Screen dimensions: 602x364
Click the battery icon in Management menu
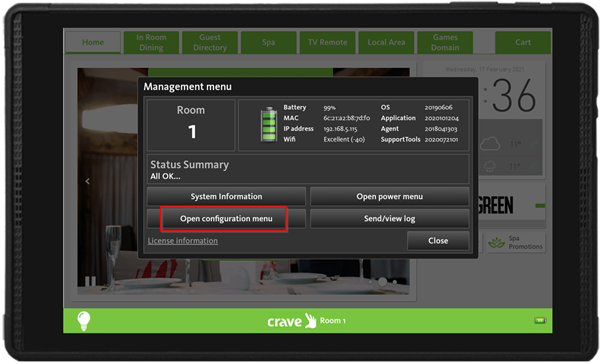[x=269, y=124]
